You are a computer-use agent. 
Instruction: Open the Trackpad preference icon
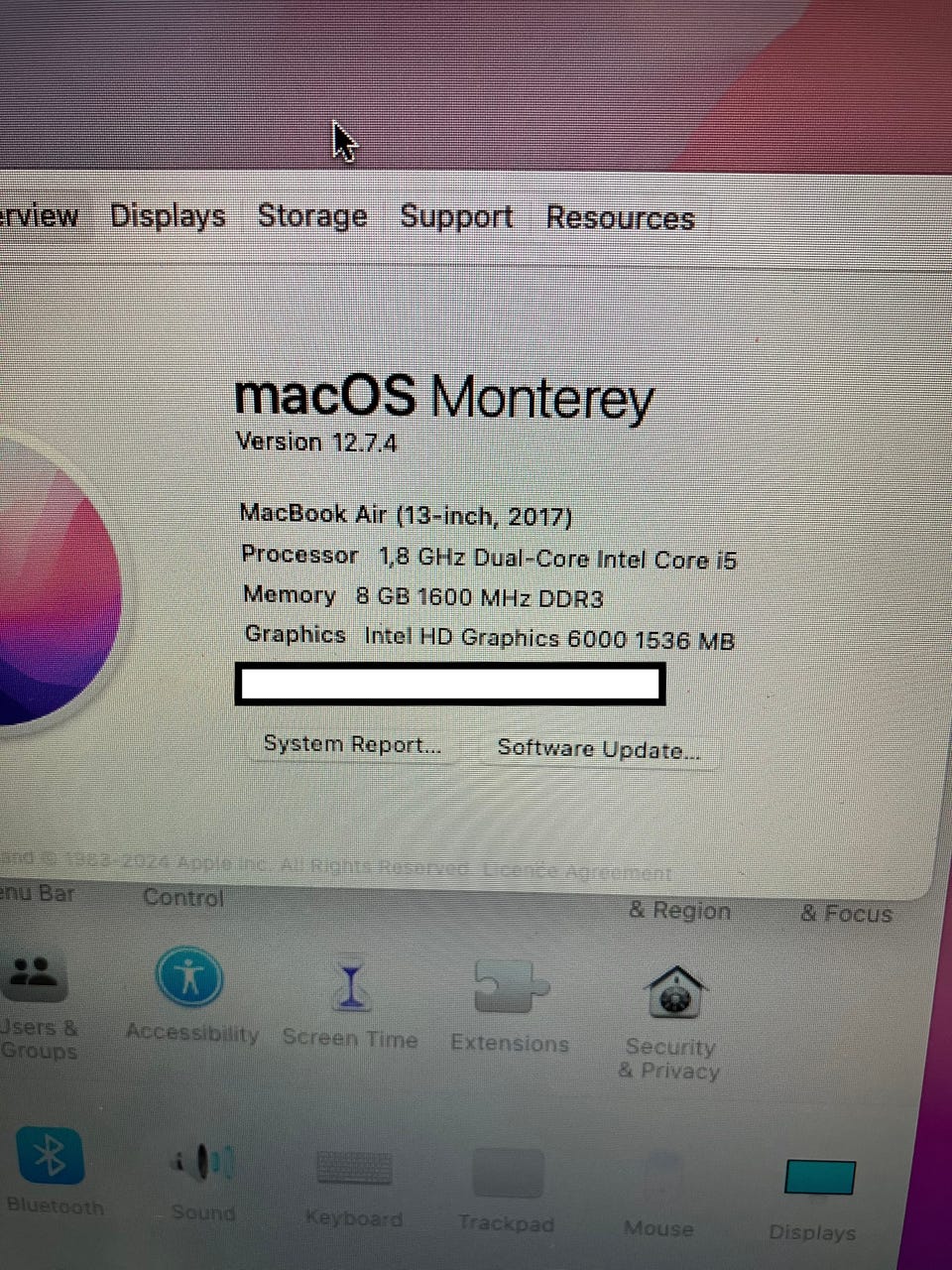(x=508, y=1174)
